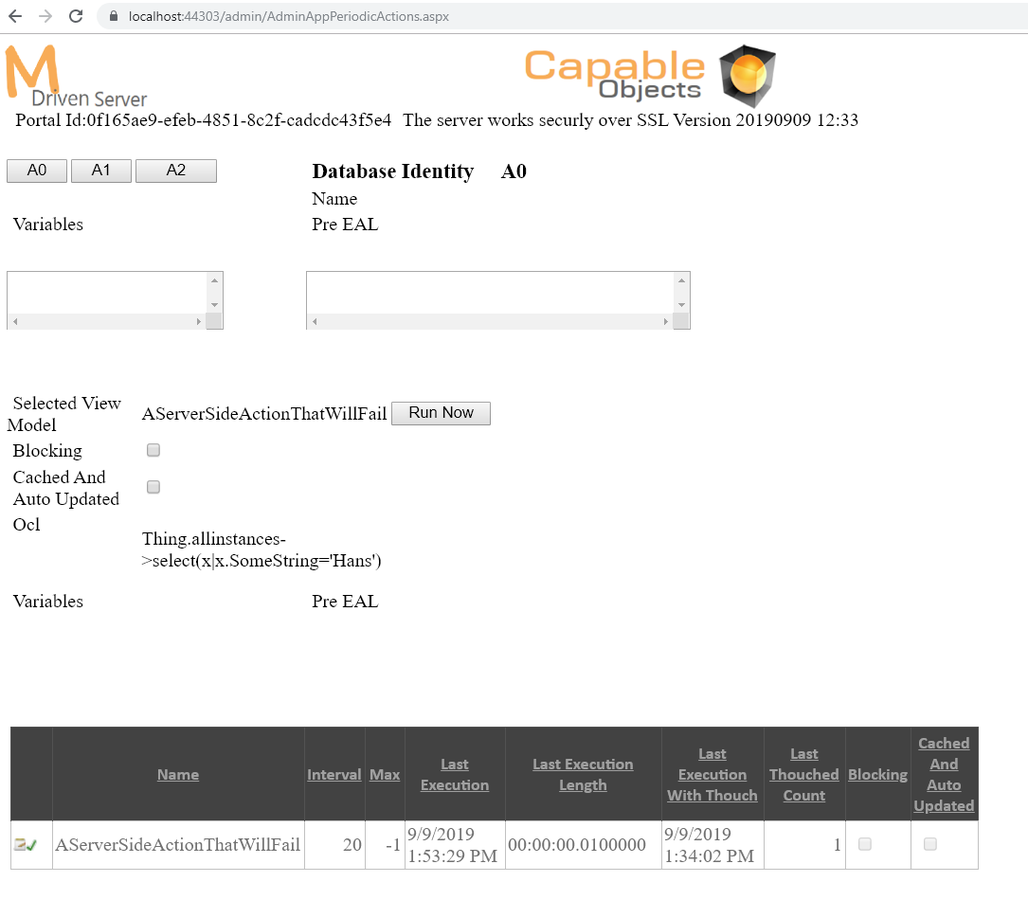
Task: Click the Ocl expression text
Action: click(262, 549)
